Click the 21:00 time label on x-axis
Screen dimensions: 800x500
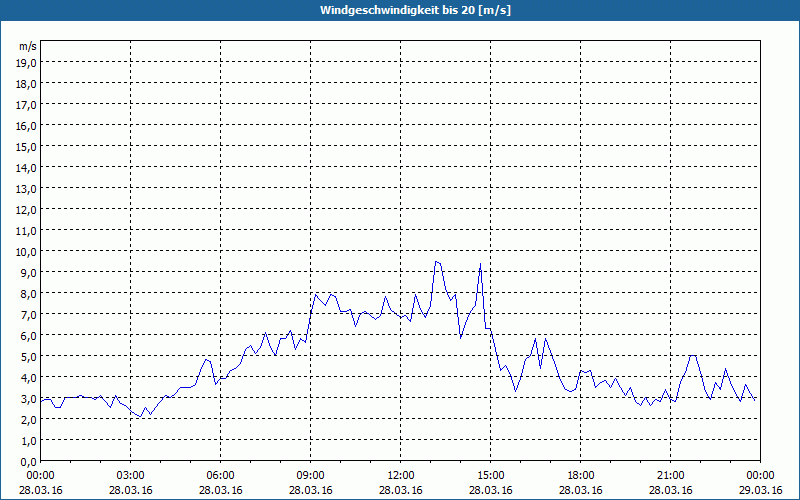670,476
